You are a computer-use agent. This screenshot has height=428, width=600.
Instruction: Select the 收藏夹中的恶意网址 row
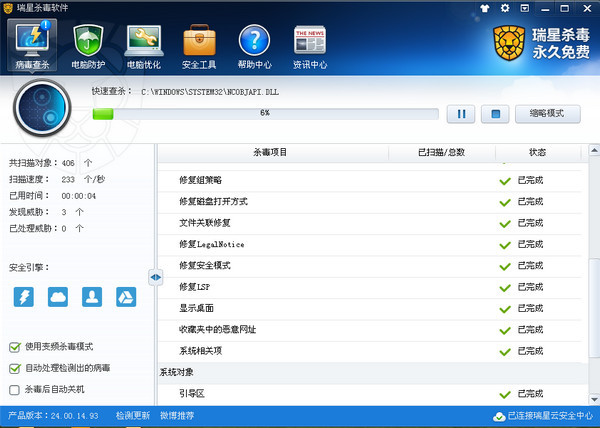coord(370,330)
